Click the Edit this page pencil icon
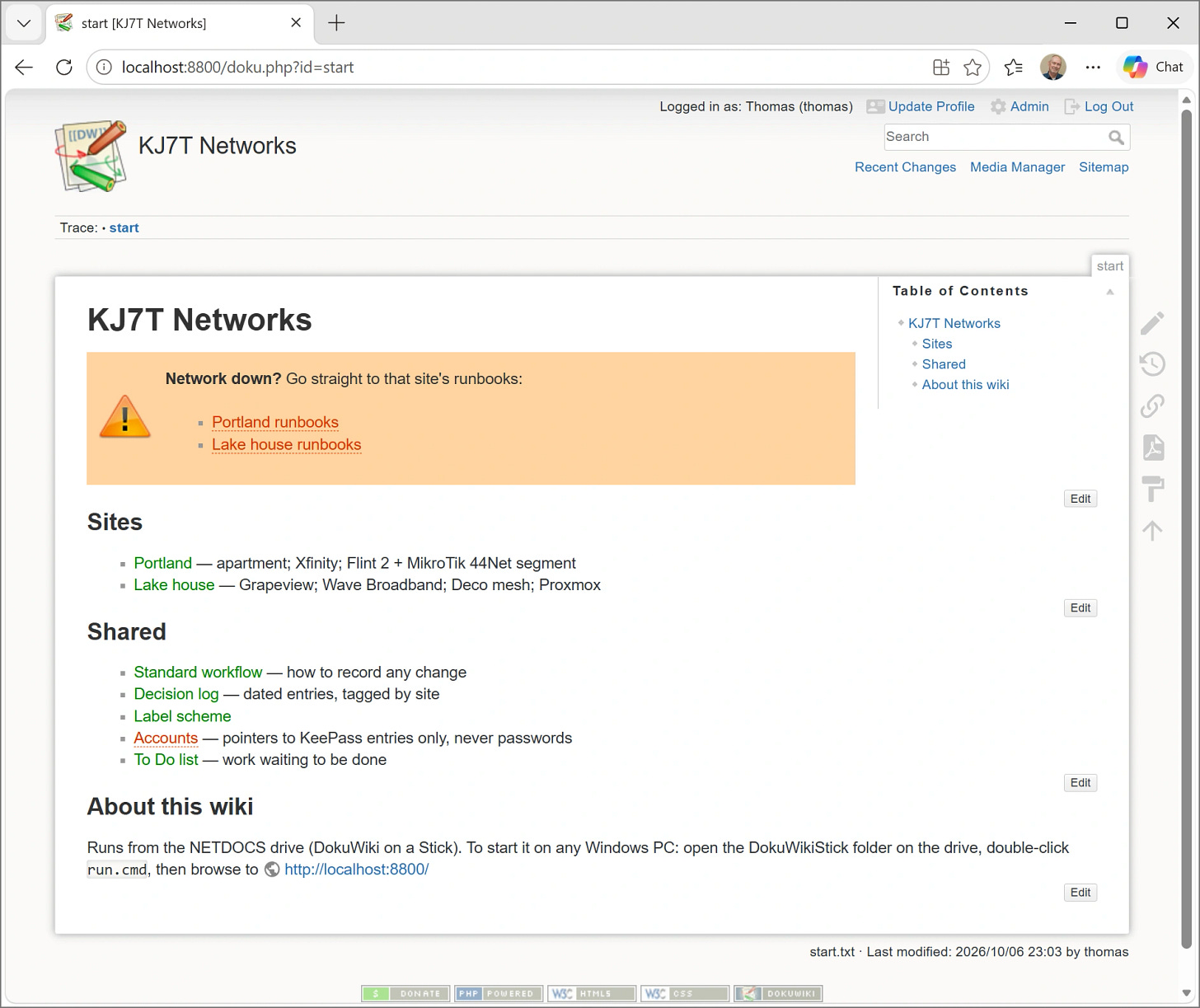Viewport: 1200px width, 1008px height. pos(1152,323)
